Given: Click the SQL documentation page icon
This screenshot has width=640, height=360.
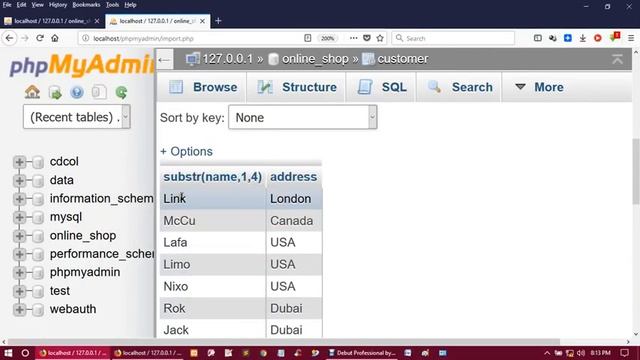Looking at the screenshot, I should 99,92.
